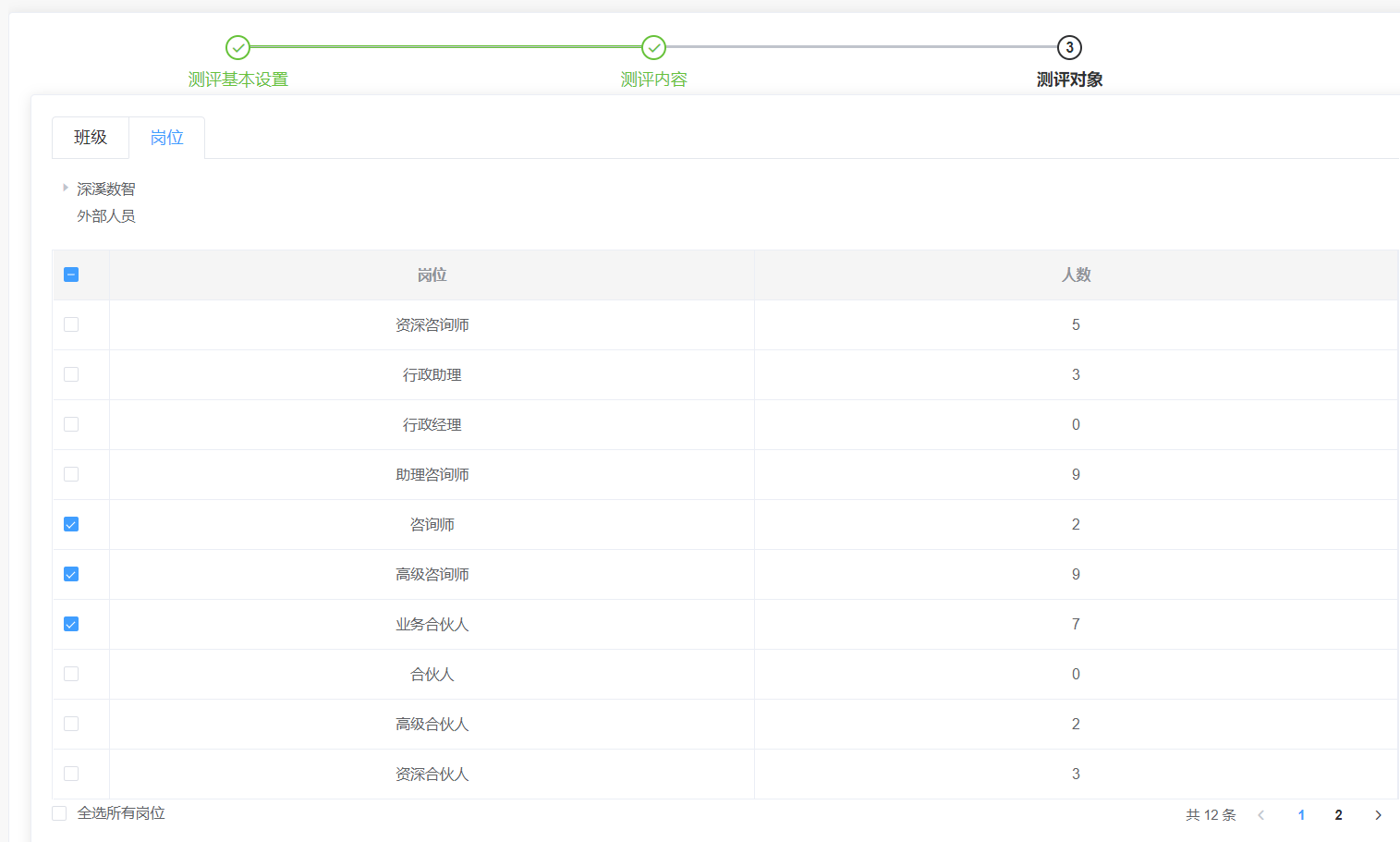Toggle the header select-all checkbox
Viewport: 1400px width, 842px height.
tap(71, 275)
